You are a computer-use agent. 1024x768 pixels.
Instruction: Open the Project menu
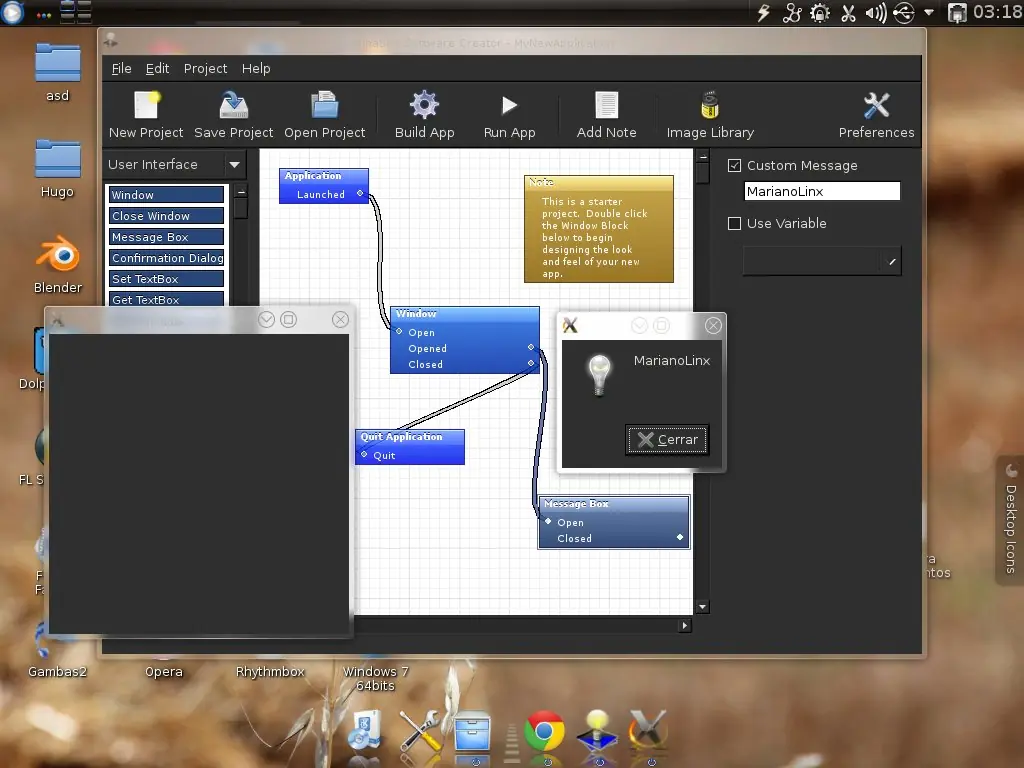coord(205,69)
